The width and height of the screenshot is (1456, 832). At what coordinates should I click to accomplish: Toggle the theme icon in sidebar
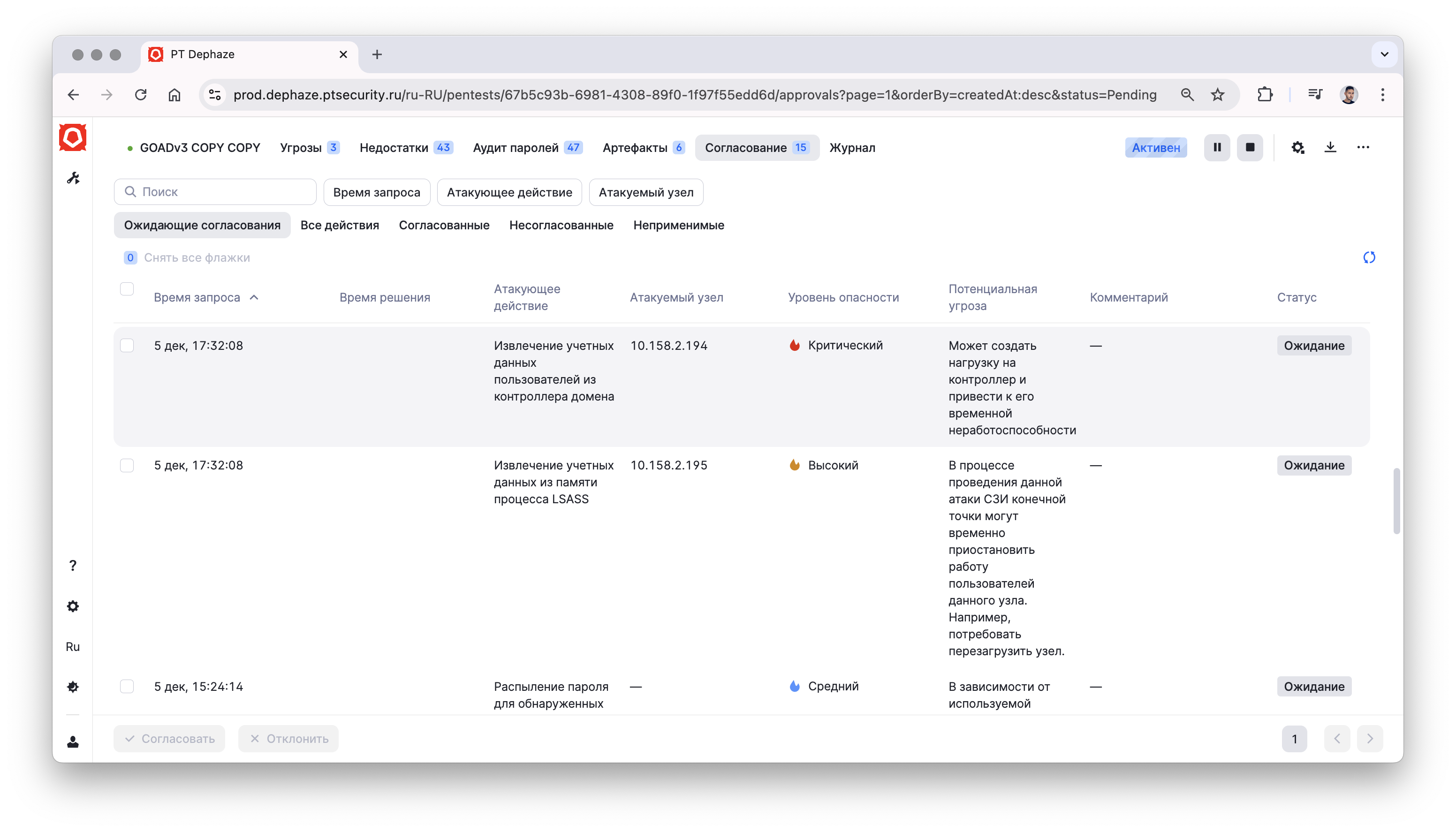(x=73, y=686)
